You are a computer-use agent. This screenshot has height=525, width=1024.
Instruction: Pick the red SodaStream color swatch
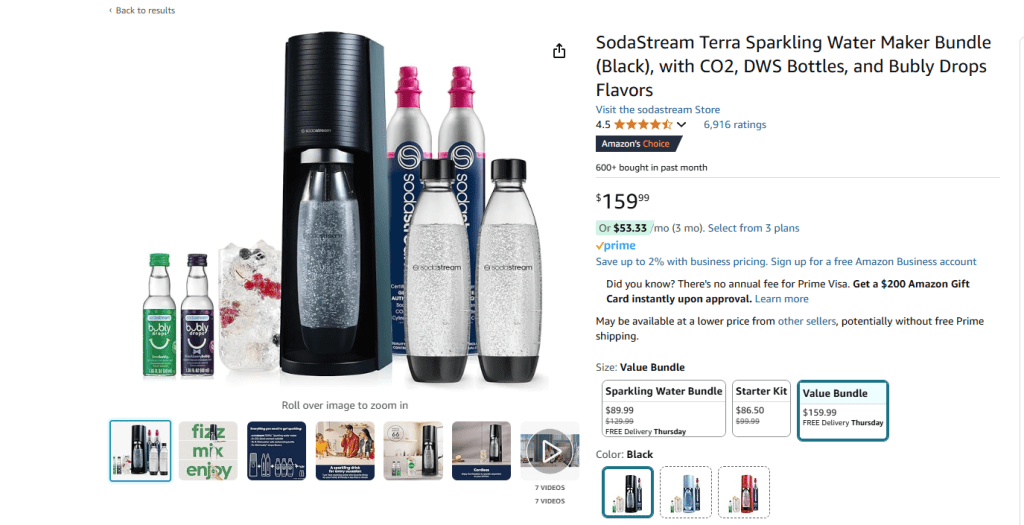click(x=744, y=491)
